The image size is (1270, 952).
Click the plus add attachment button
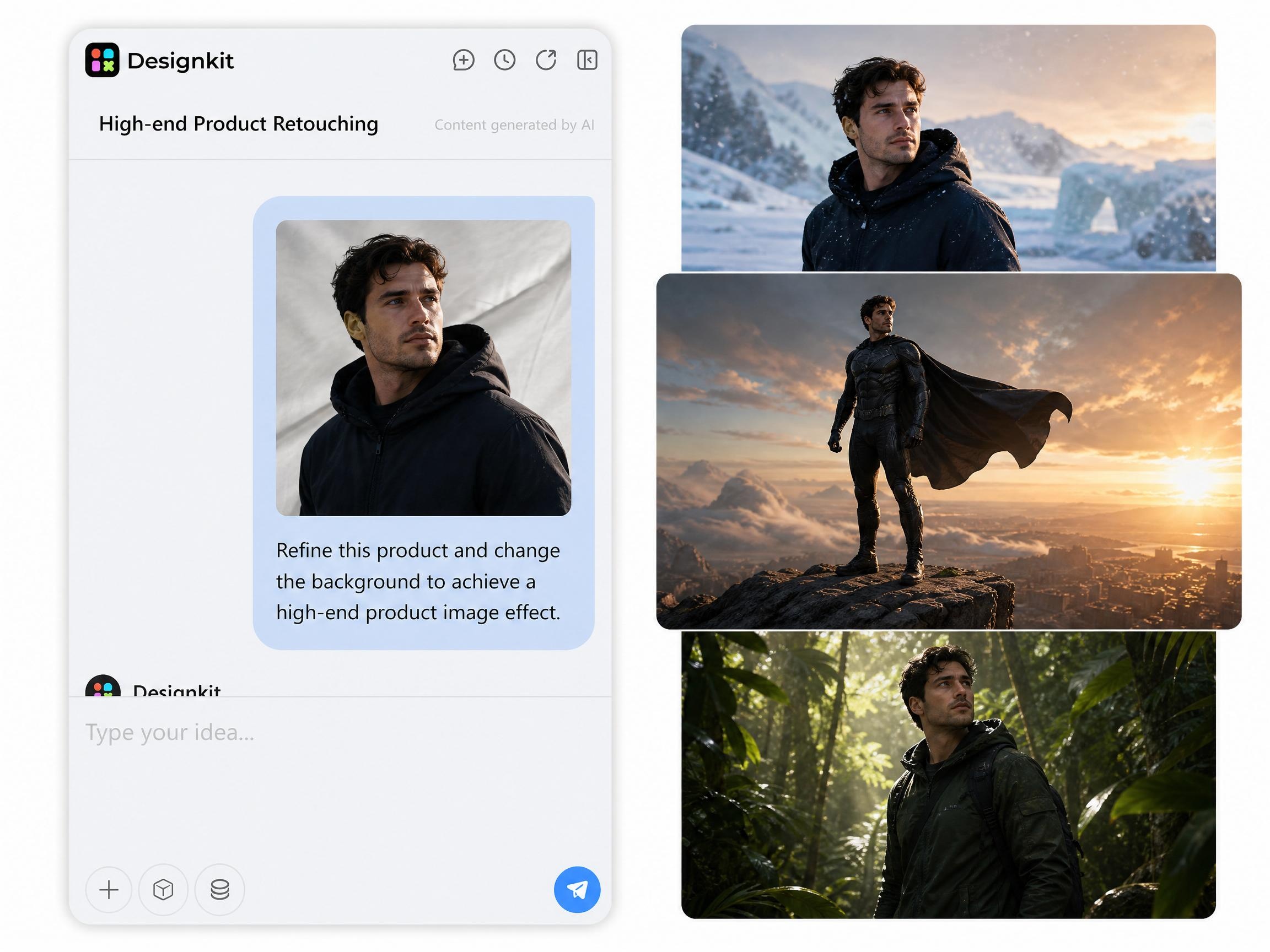pyautogui.click(x=109, y=889)
